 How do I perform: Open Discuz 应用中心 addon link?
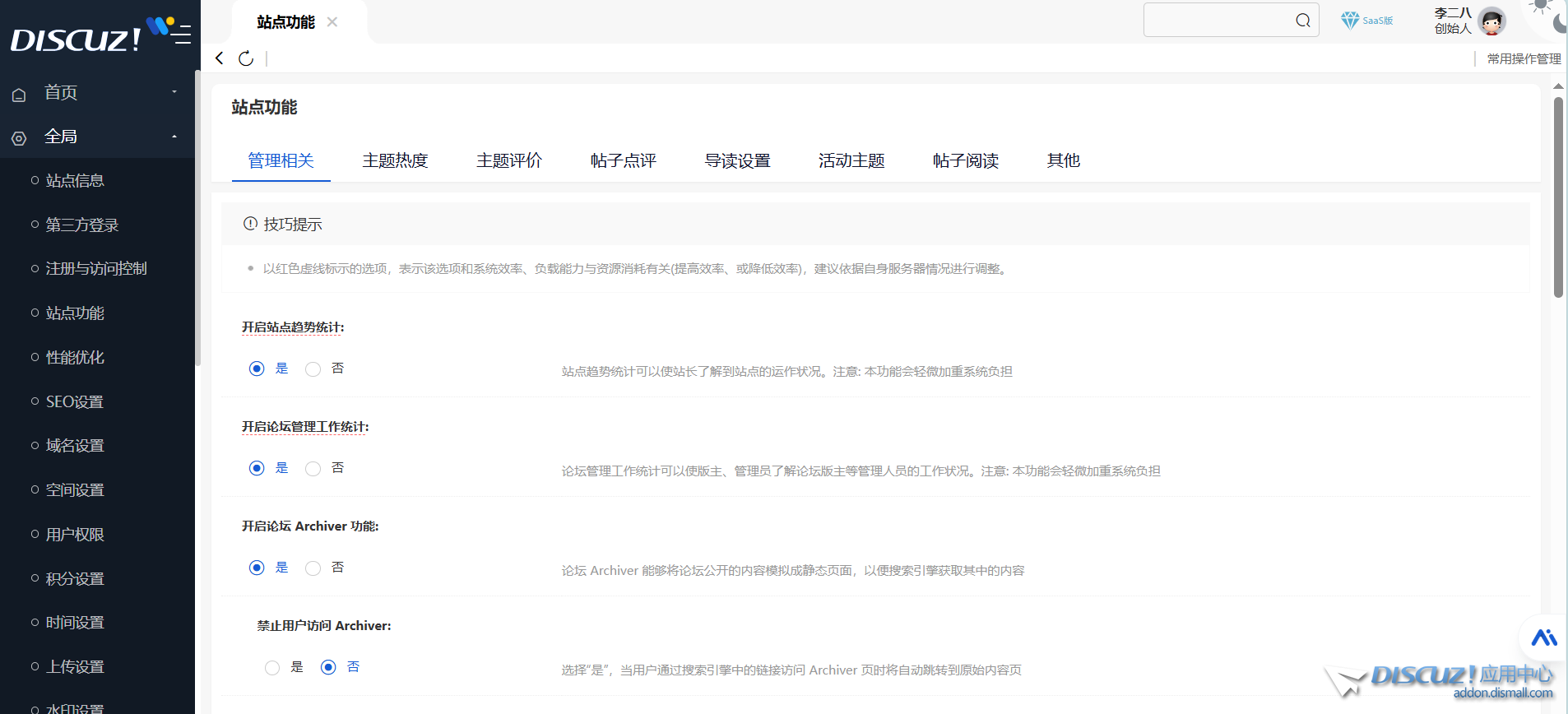coord(1461,681)
